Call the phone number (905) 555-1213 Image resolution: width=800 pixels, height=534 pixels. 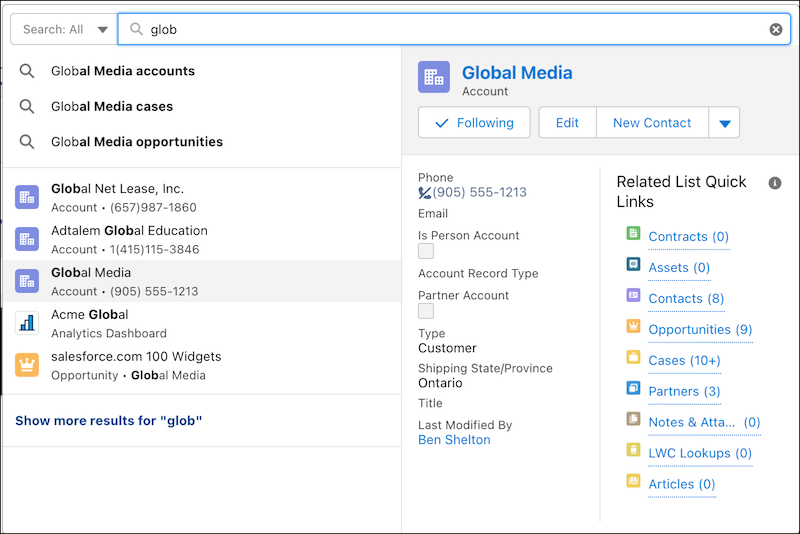click(480, 192)
